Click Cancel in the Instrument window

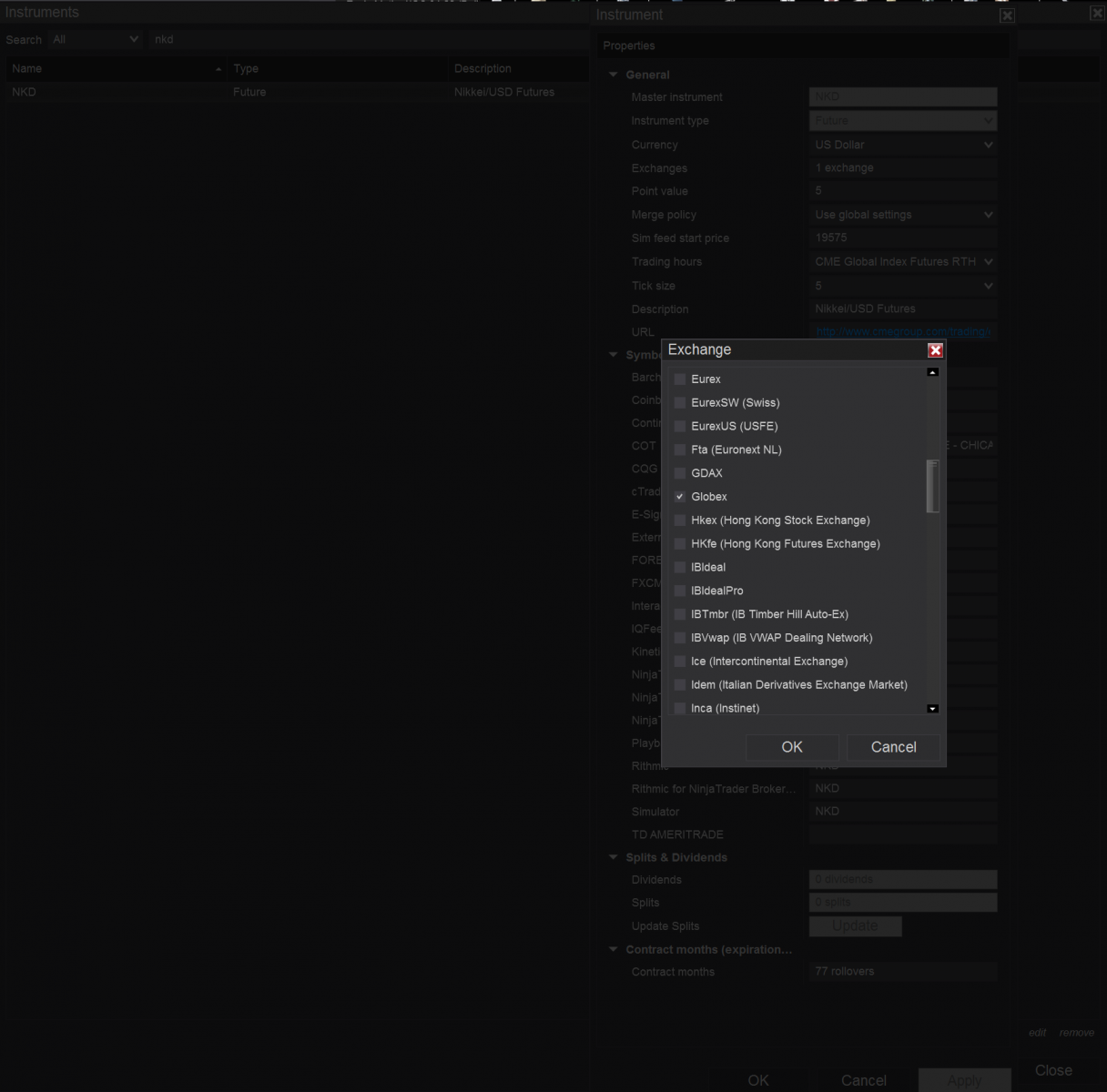(863, 1080)
